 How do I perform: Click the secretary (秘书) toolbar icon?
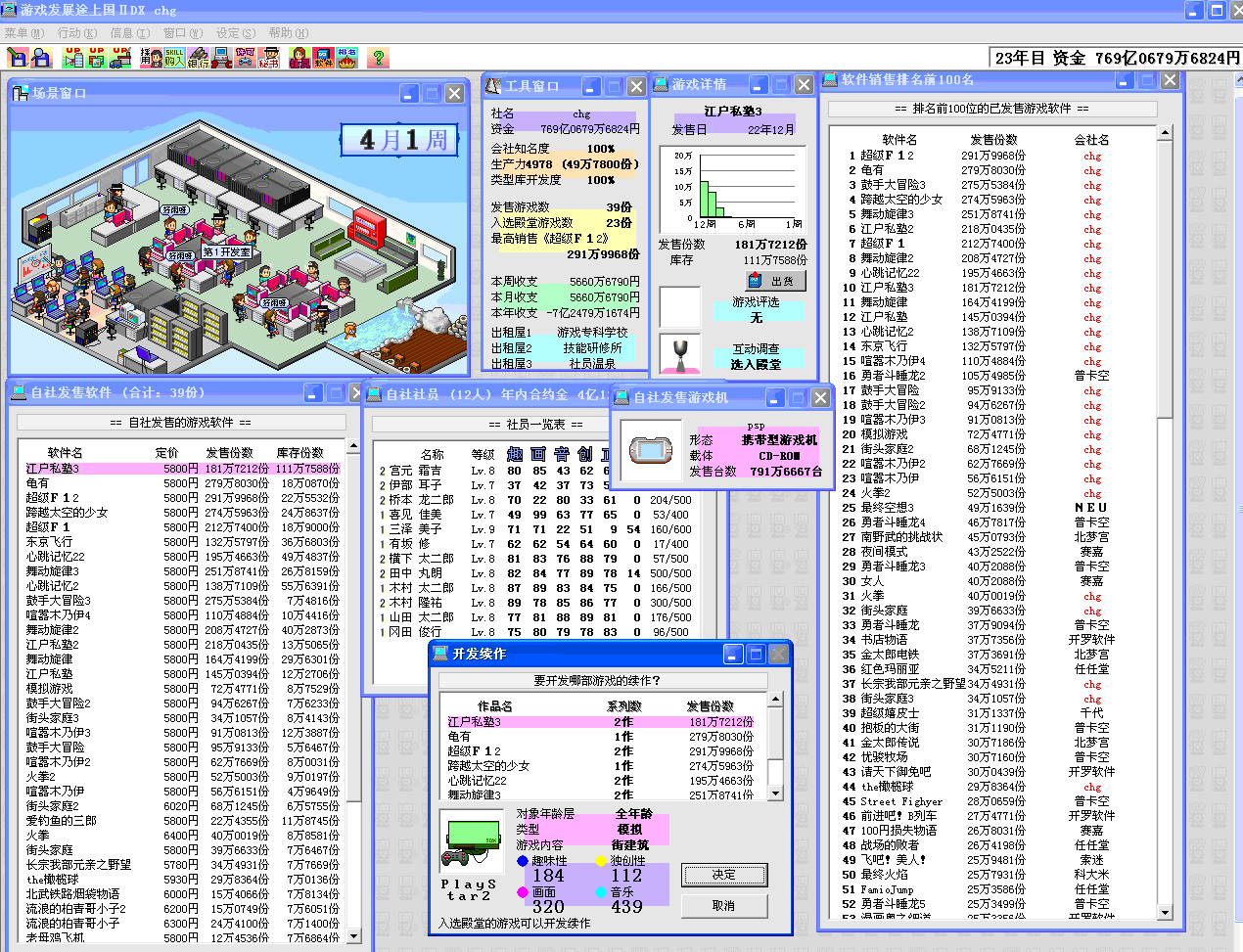pos(269,58)
